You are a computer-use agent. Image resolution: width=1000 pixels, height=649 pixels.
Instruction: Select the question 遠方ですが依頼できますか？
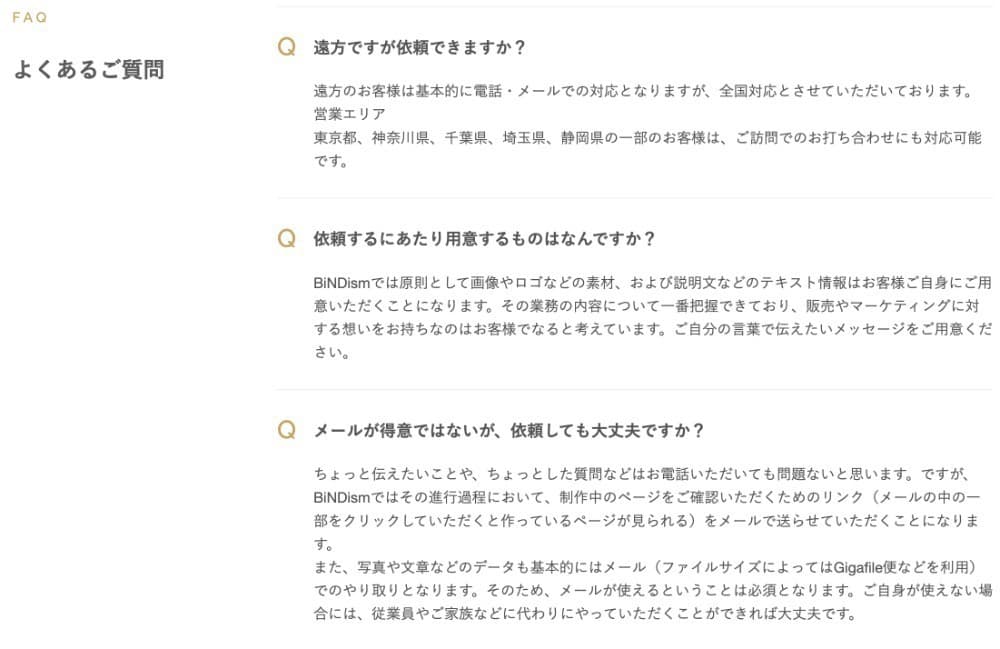[419, 47]
